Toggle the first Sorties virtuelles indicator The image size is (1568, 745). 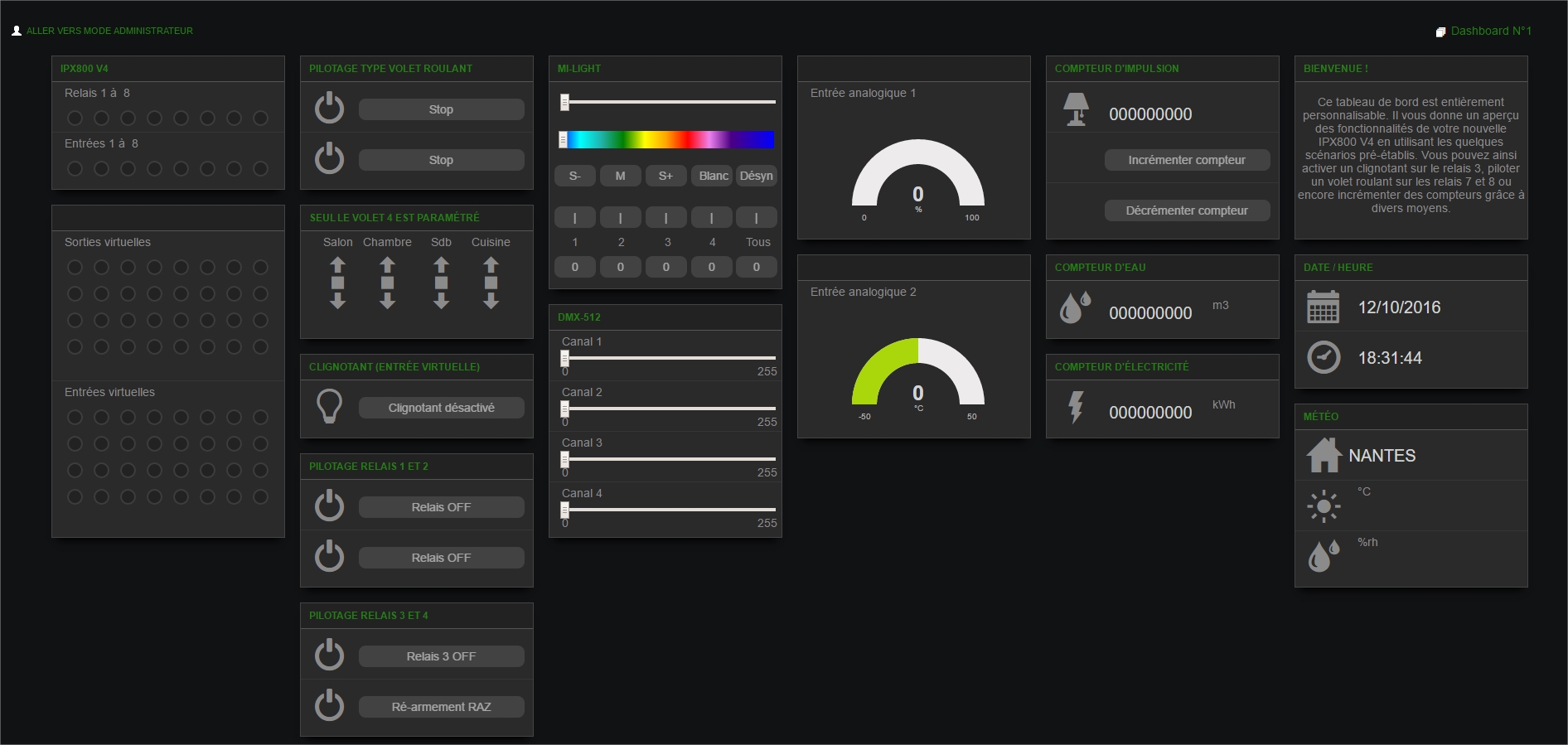75,268
